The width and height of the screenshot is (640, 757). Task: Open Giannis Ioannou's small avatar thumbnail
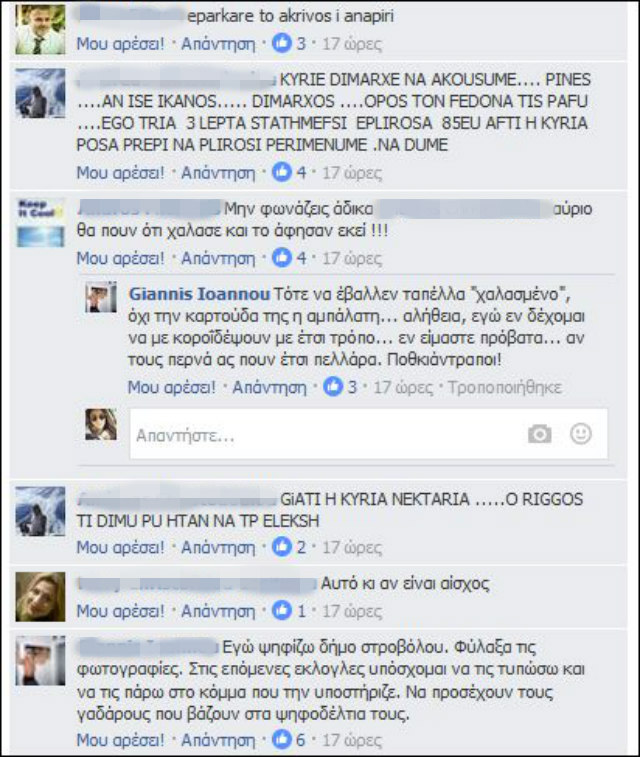(x=101, y=296)
